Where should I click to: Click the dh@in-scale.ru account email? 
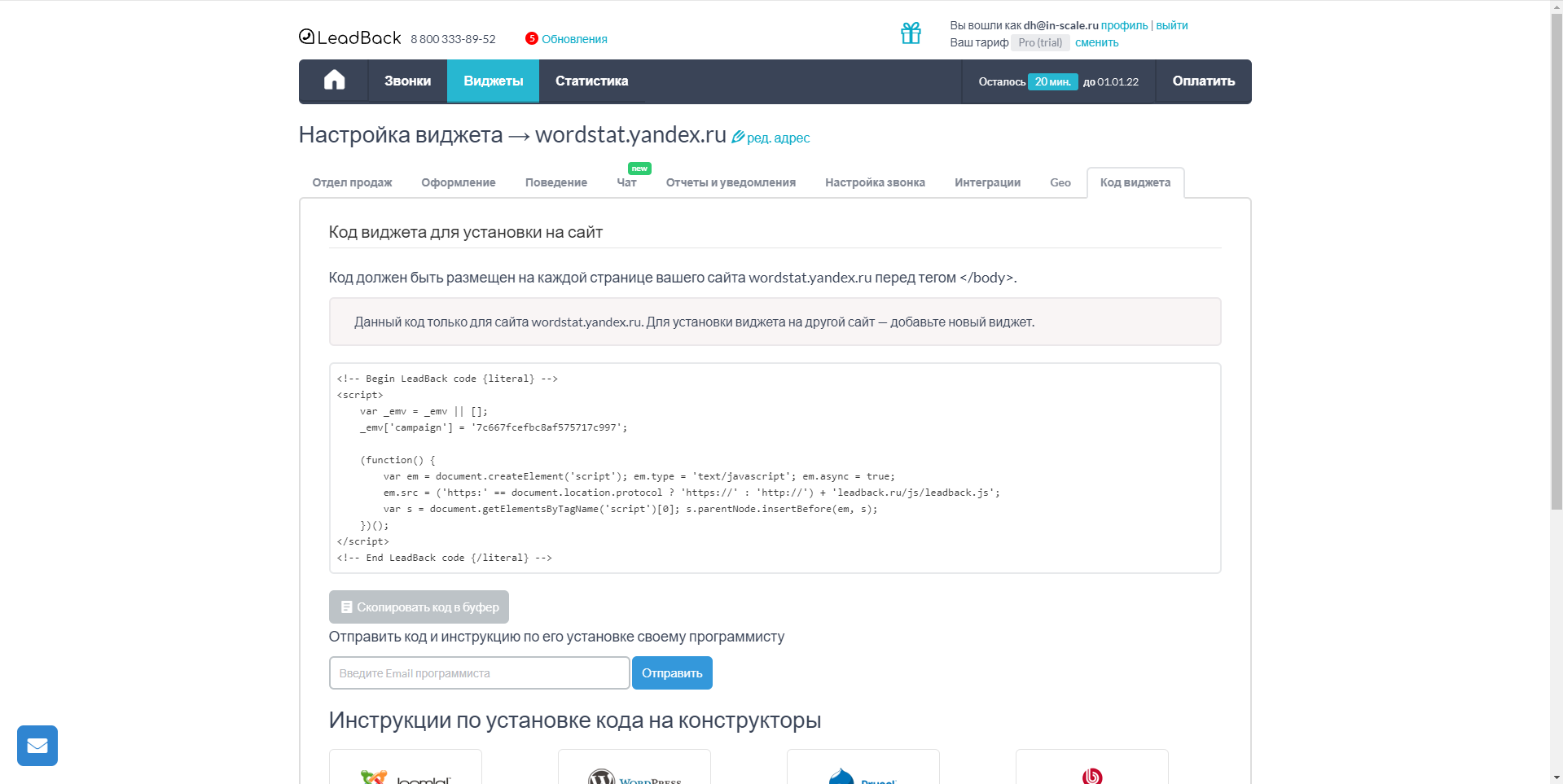[x=1060, y=25]
